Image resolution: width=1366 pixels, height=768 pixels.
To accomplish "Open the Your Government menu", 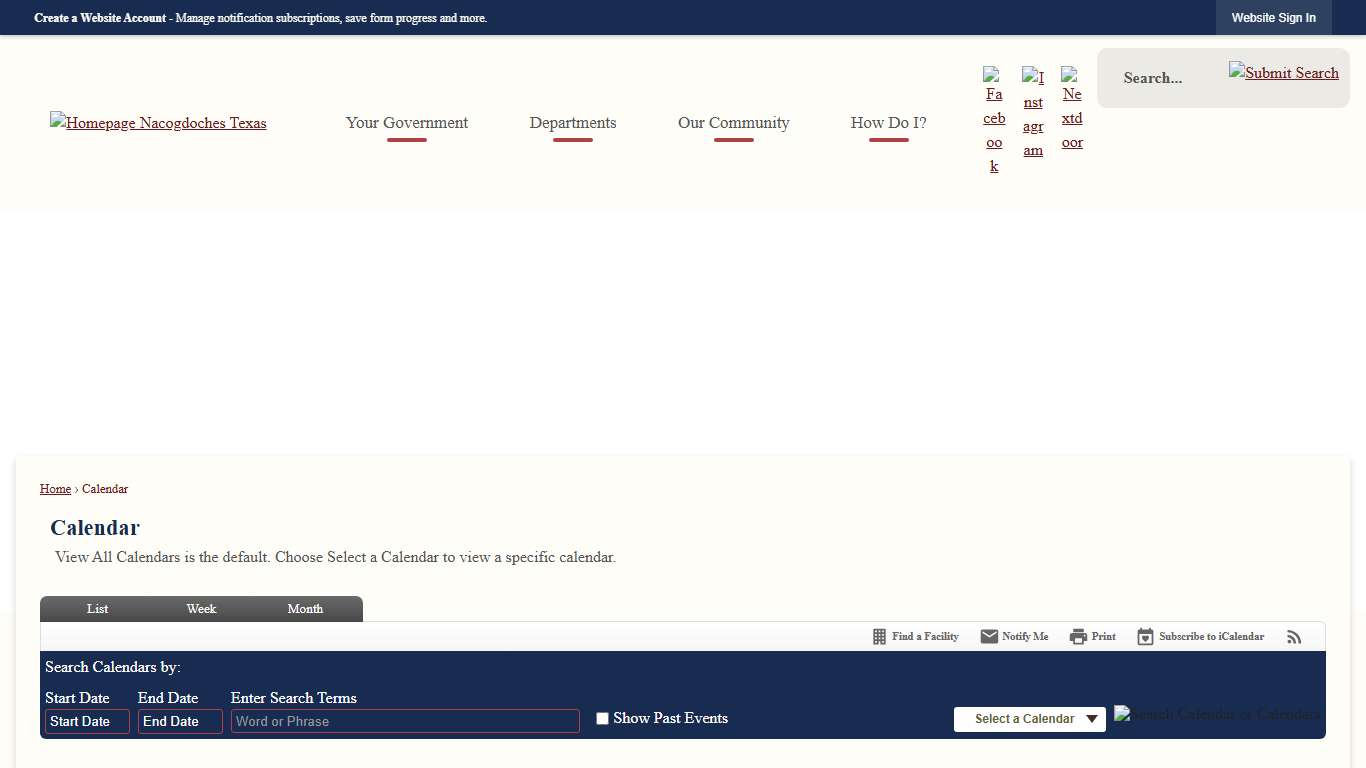I will tap(407, 123).
